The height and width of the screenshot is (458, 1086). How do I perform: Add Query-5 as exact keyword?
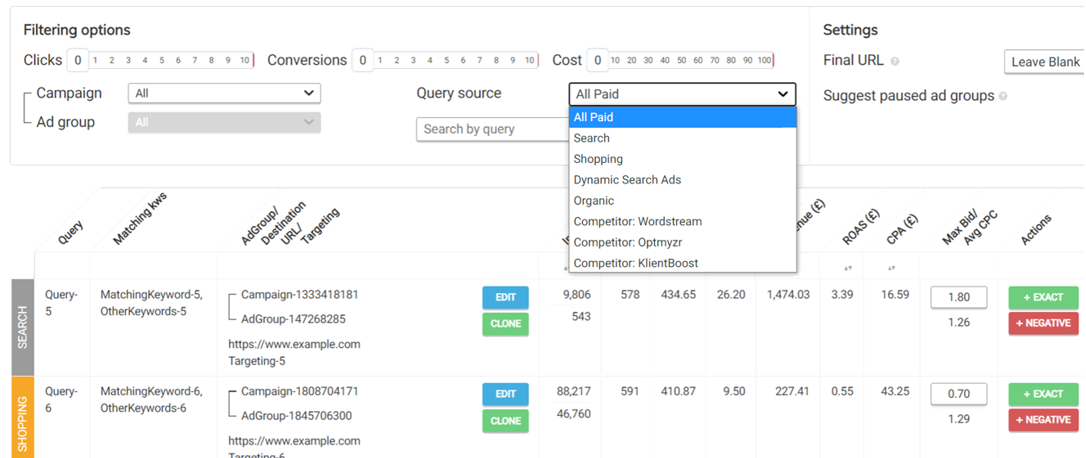click(x=1043, y=297)
